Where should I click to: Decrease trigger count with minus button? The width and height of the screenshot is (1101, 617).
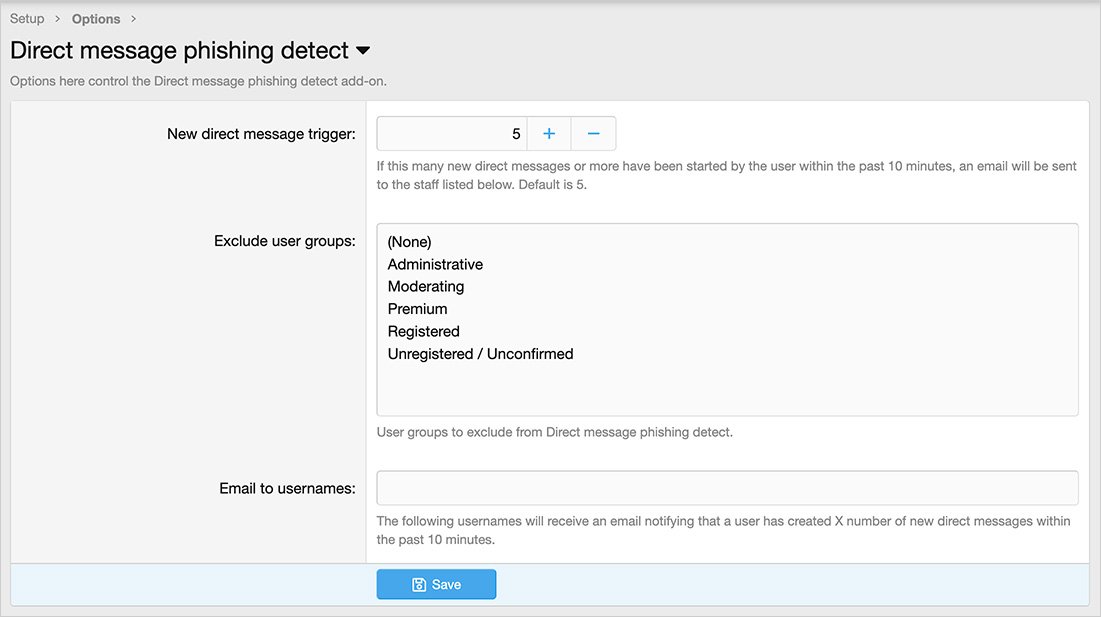pyautogui.click(x=593, y=134)
